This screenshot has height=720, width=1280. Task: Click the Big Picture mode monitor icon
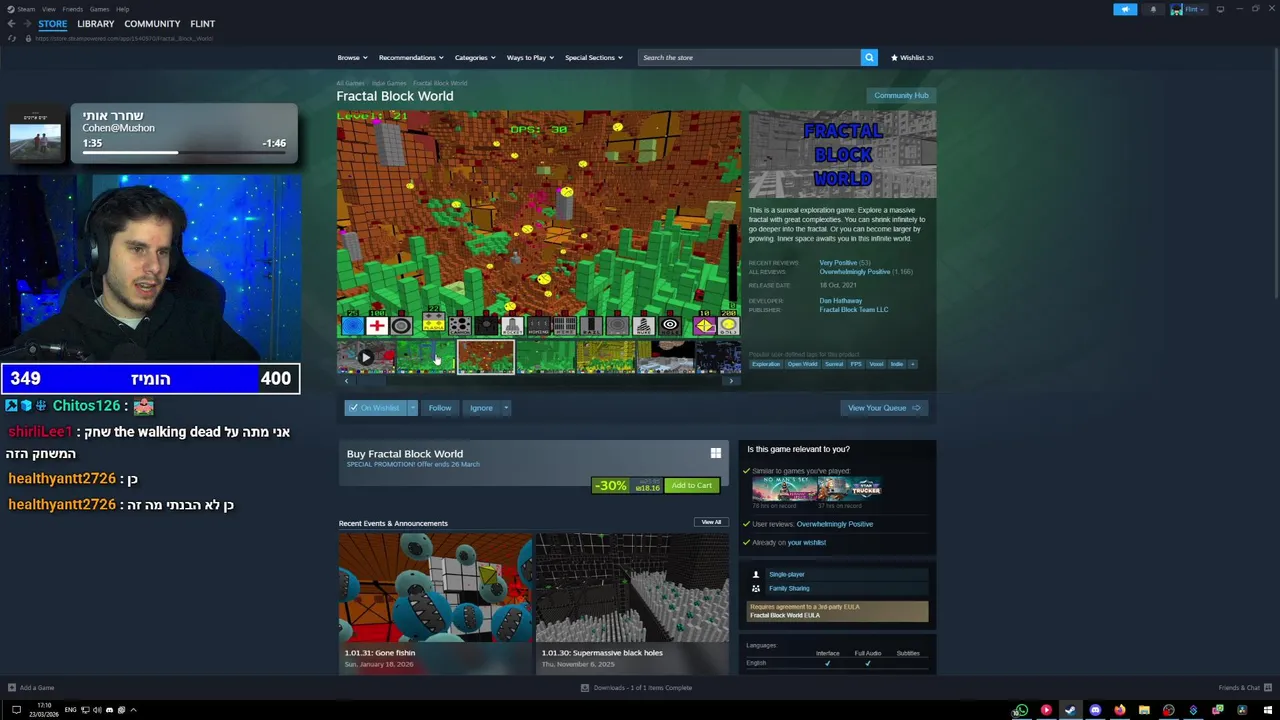click(1220, 9)
